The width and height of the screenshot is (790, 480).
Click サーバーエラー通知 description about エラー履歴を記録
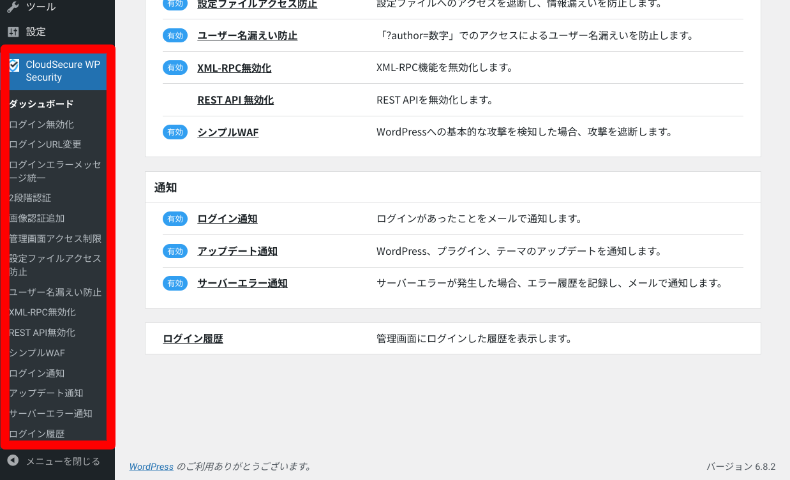[x=550, y=283]
